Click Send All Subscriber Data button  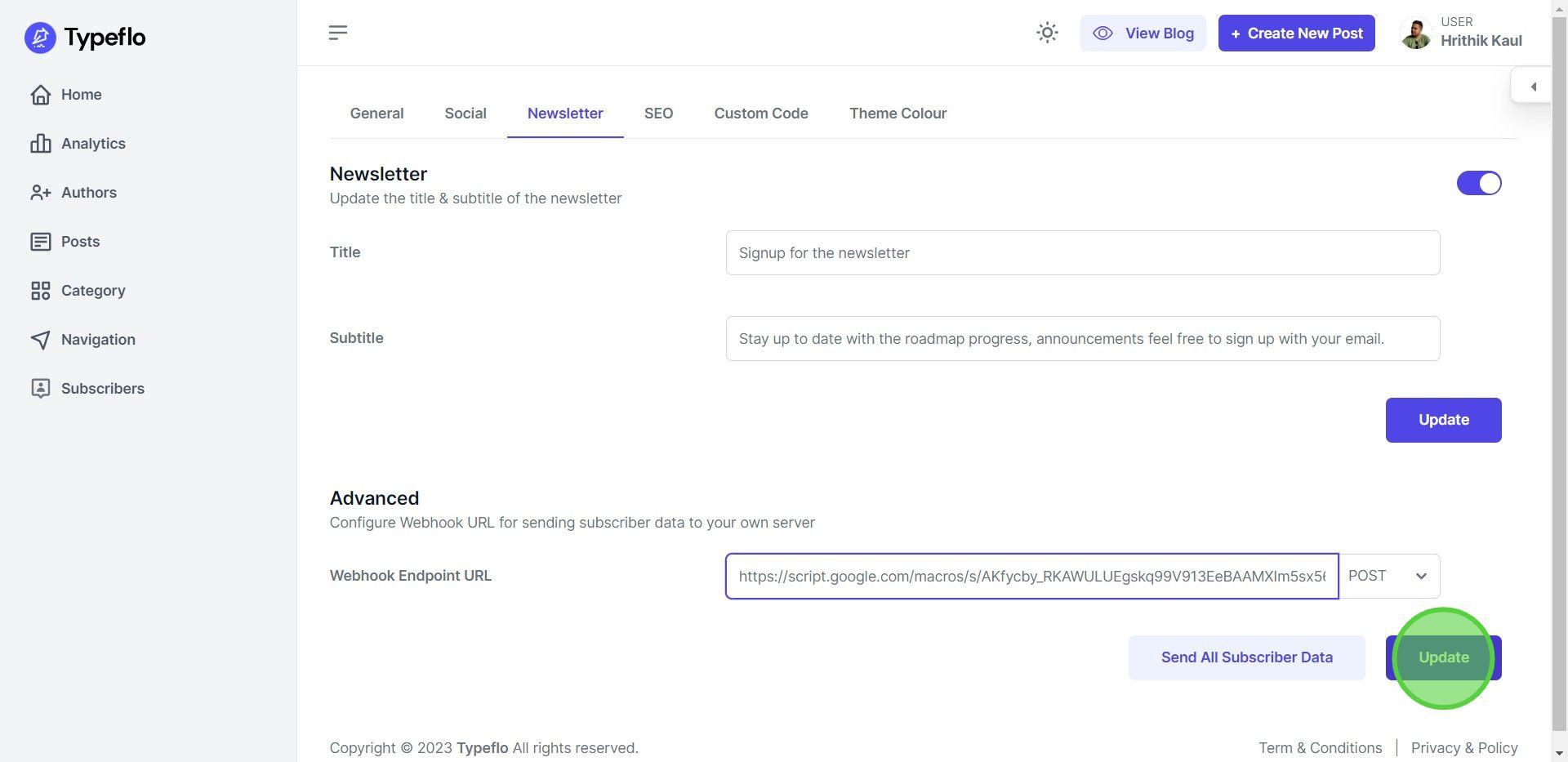pyautogui.click(x=1246, y=658)
